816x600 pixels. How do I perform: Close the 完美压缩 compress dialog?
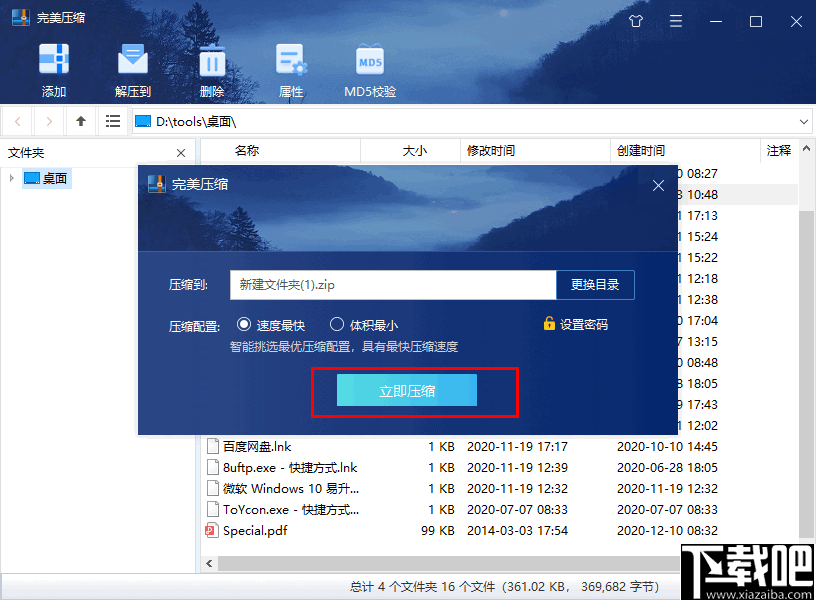coord(658,185)
